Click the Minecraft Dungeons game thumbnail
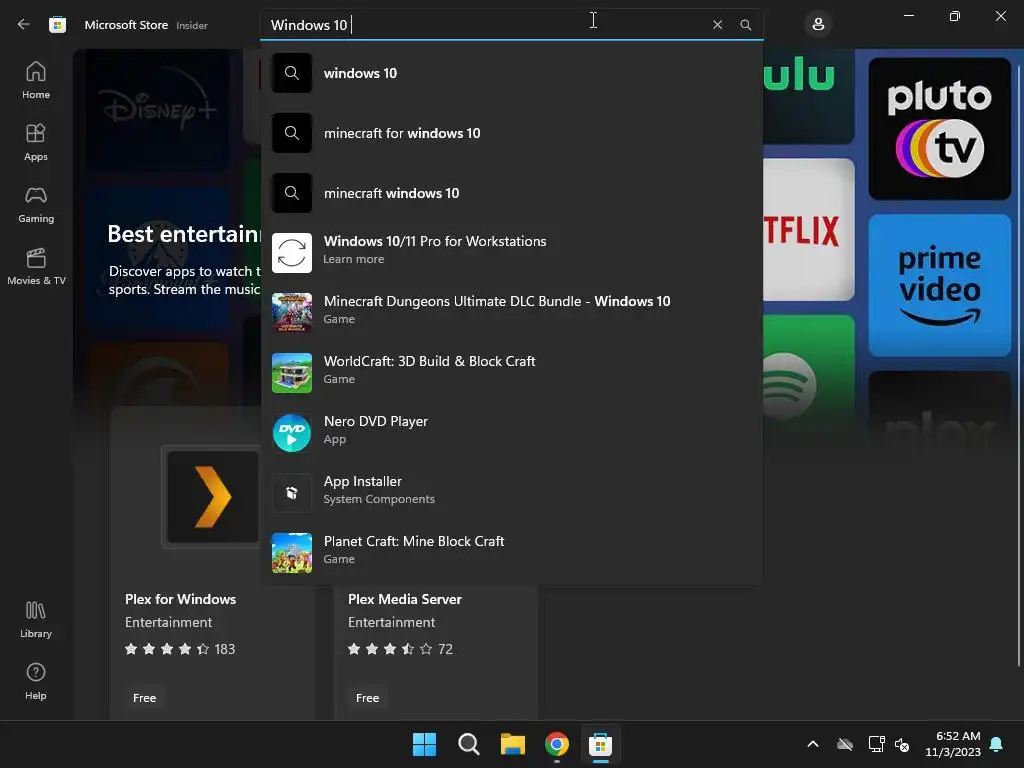This screenshot has width=1024, height=768. point(292,313)
